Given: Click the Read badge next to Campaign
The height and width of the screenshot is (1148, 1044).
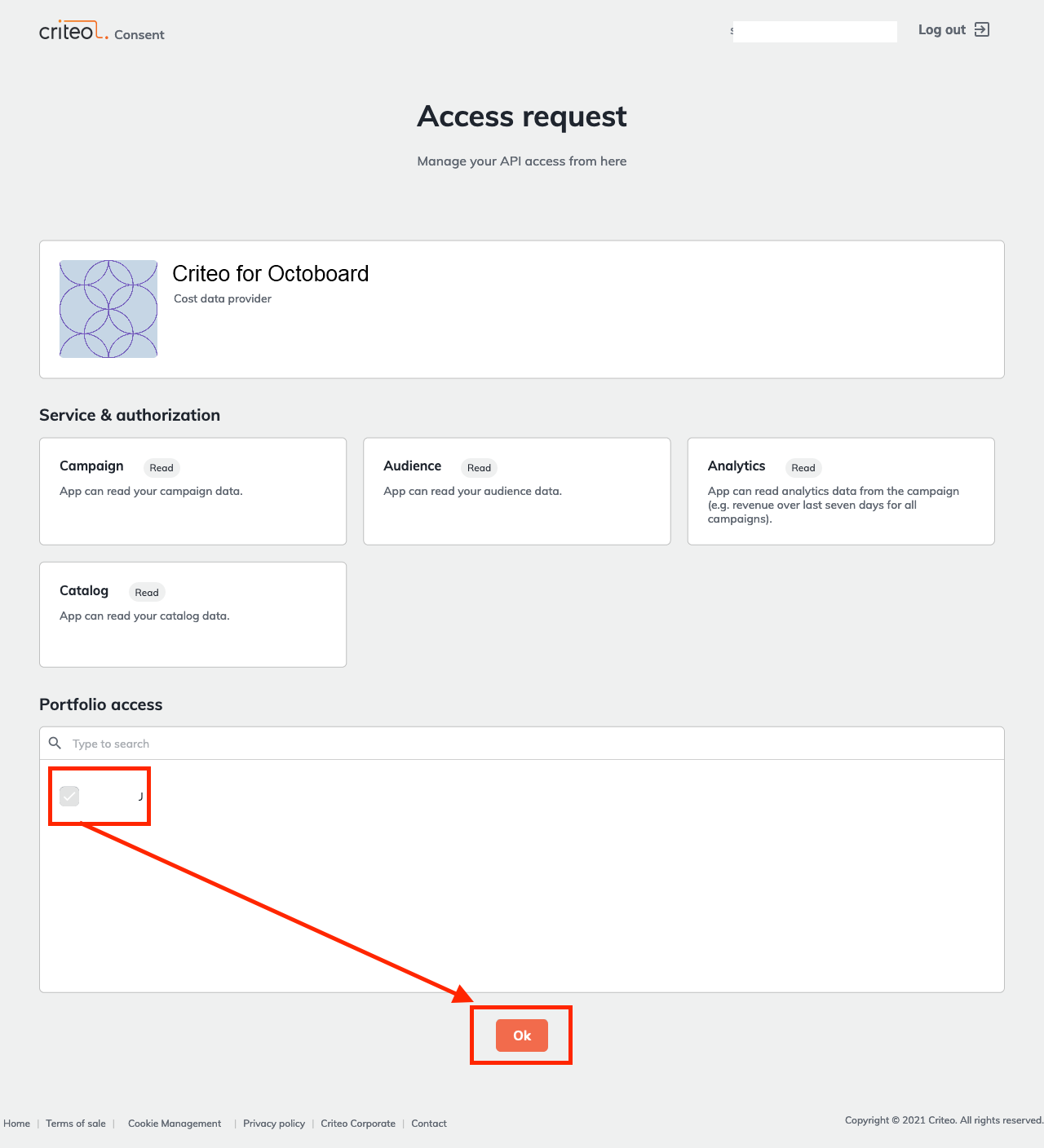Looking at the screenshot, I should [x=161, y=468].
